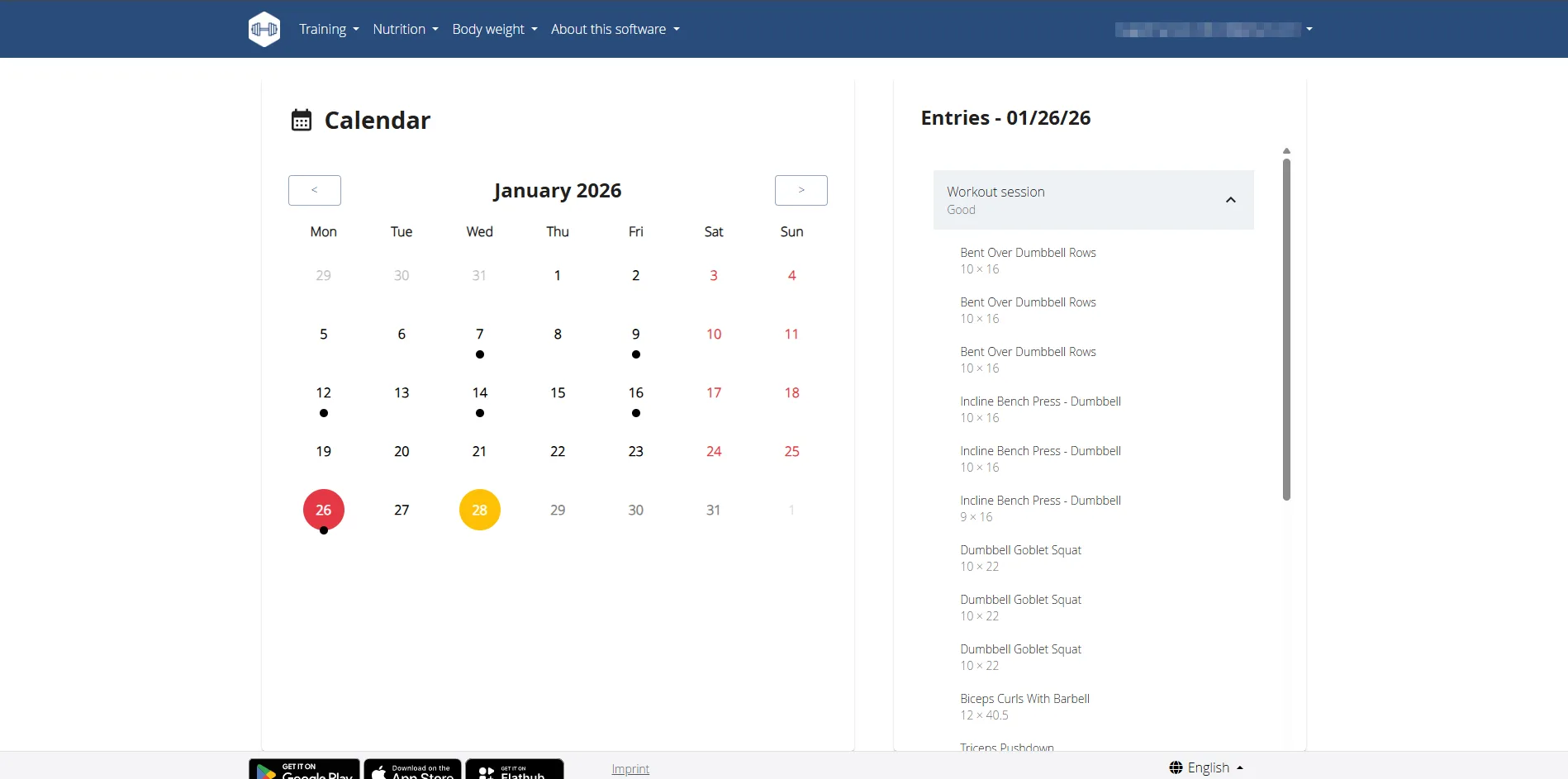Click the entries list vertical scrollbar

click(x=1286, y=329)
